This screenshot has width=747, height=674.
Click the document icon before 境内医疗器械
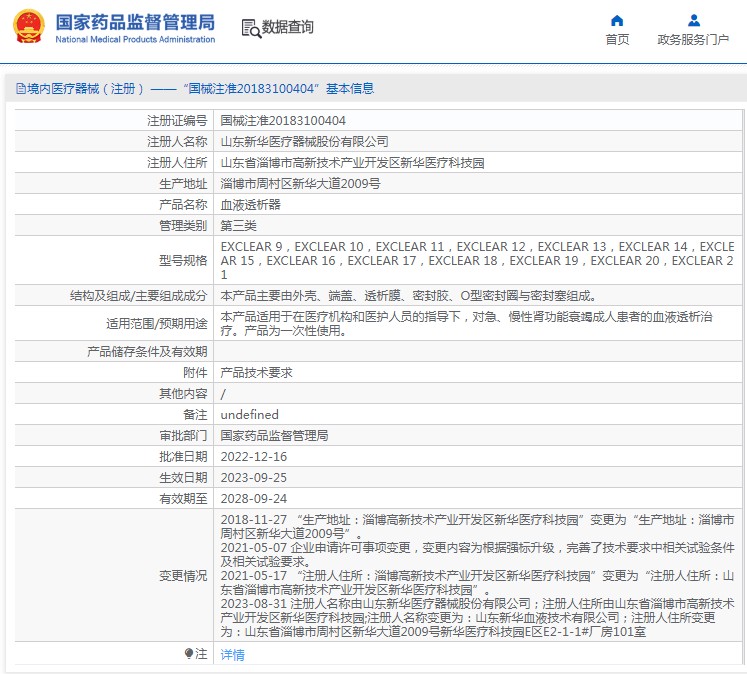[x=20, y=89]
